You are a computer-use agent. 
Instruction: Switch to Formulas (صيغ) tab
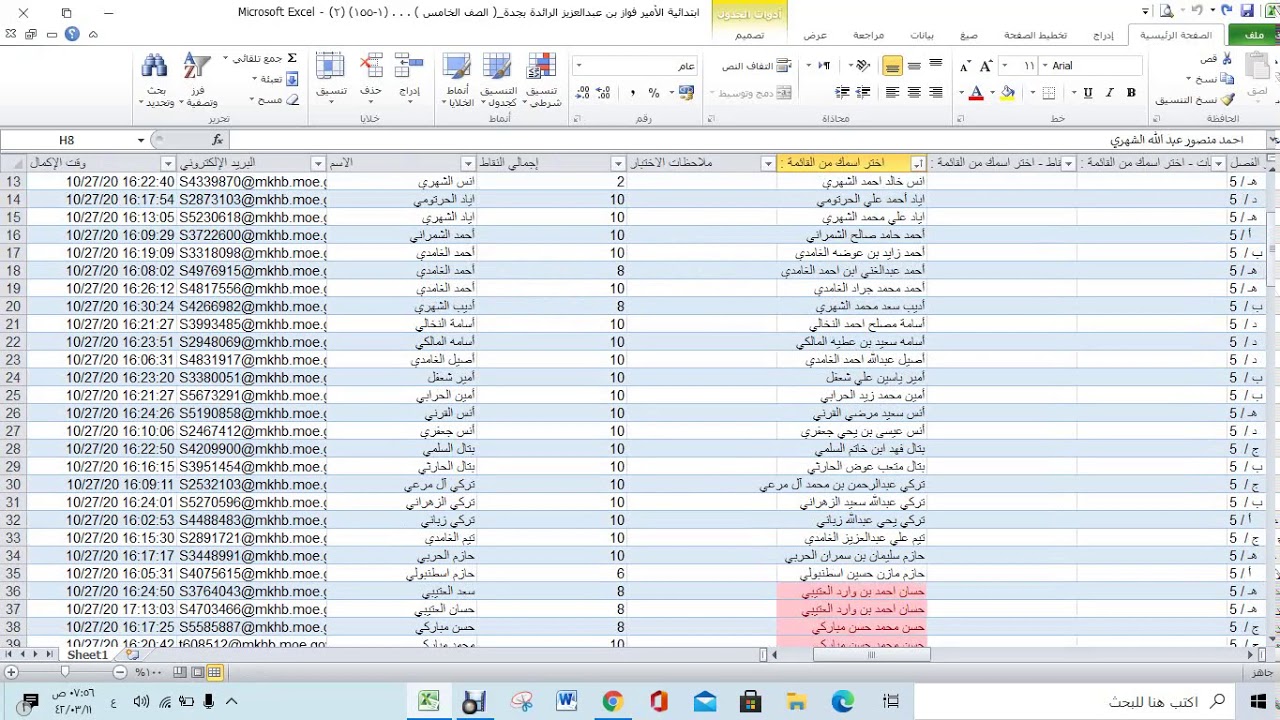(x=968, y=35)
